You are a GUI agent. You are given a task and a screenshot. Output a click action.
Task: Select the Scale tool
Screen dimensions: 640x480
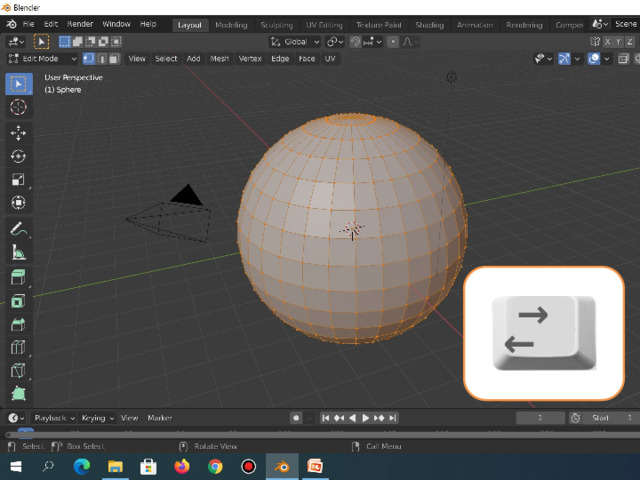click(x=18, y=179)
